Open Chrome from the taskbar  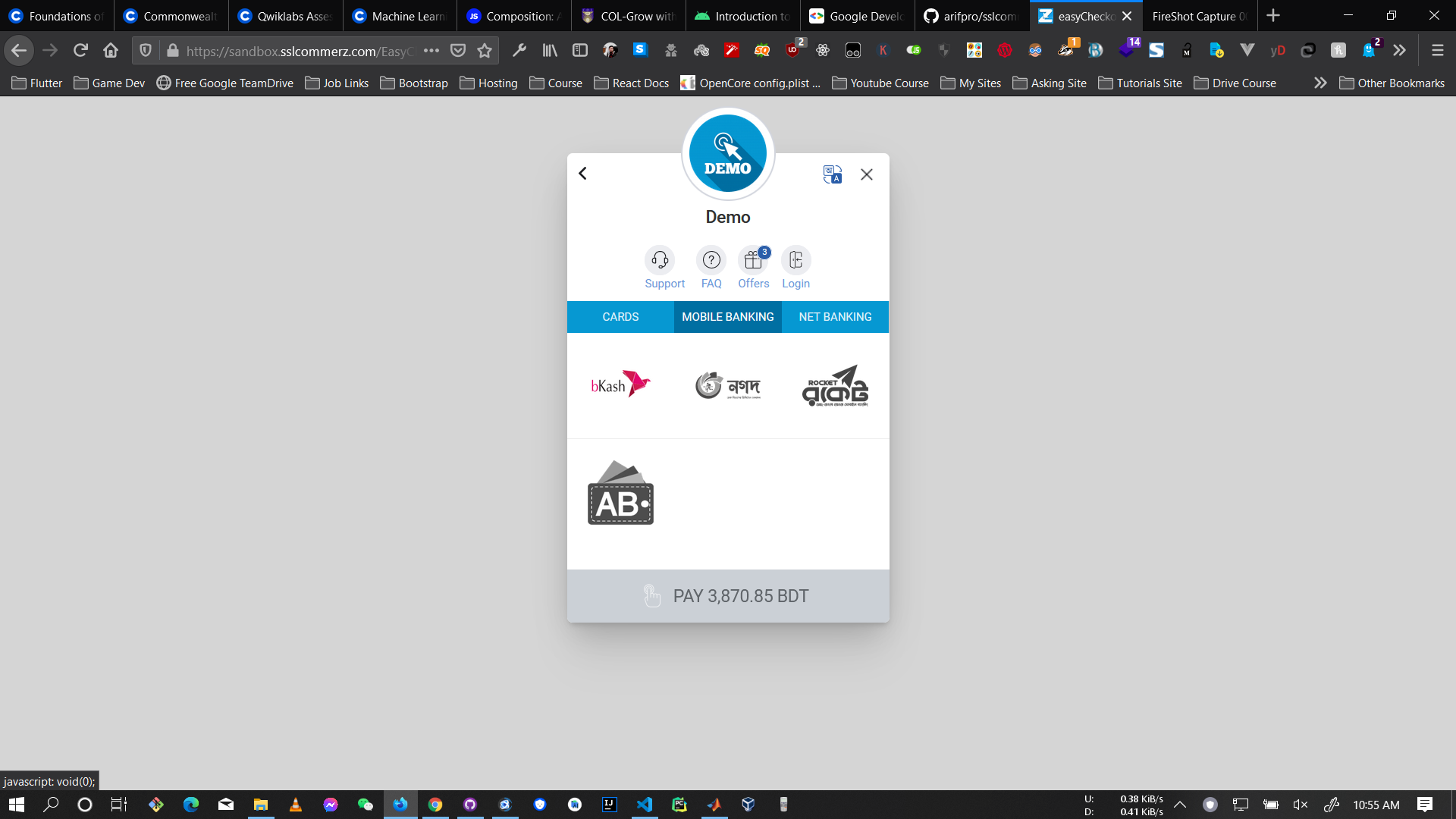click(435, 805)
